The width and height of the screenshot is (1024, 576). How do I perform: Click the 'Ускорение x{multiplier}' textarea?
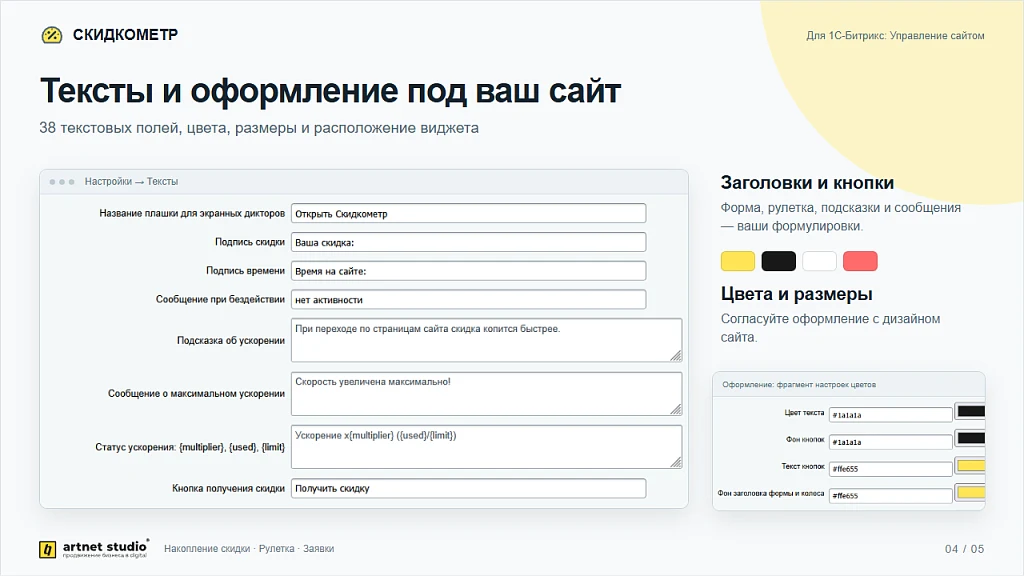487,447
